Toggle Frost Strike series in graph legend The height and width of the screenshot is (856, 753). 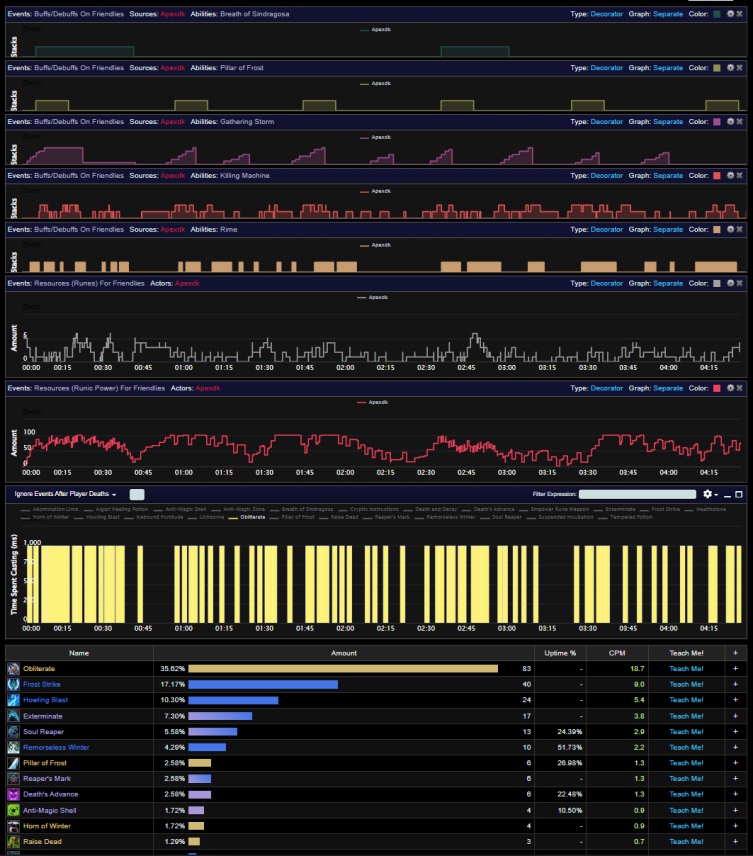660,509
